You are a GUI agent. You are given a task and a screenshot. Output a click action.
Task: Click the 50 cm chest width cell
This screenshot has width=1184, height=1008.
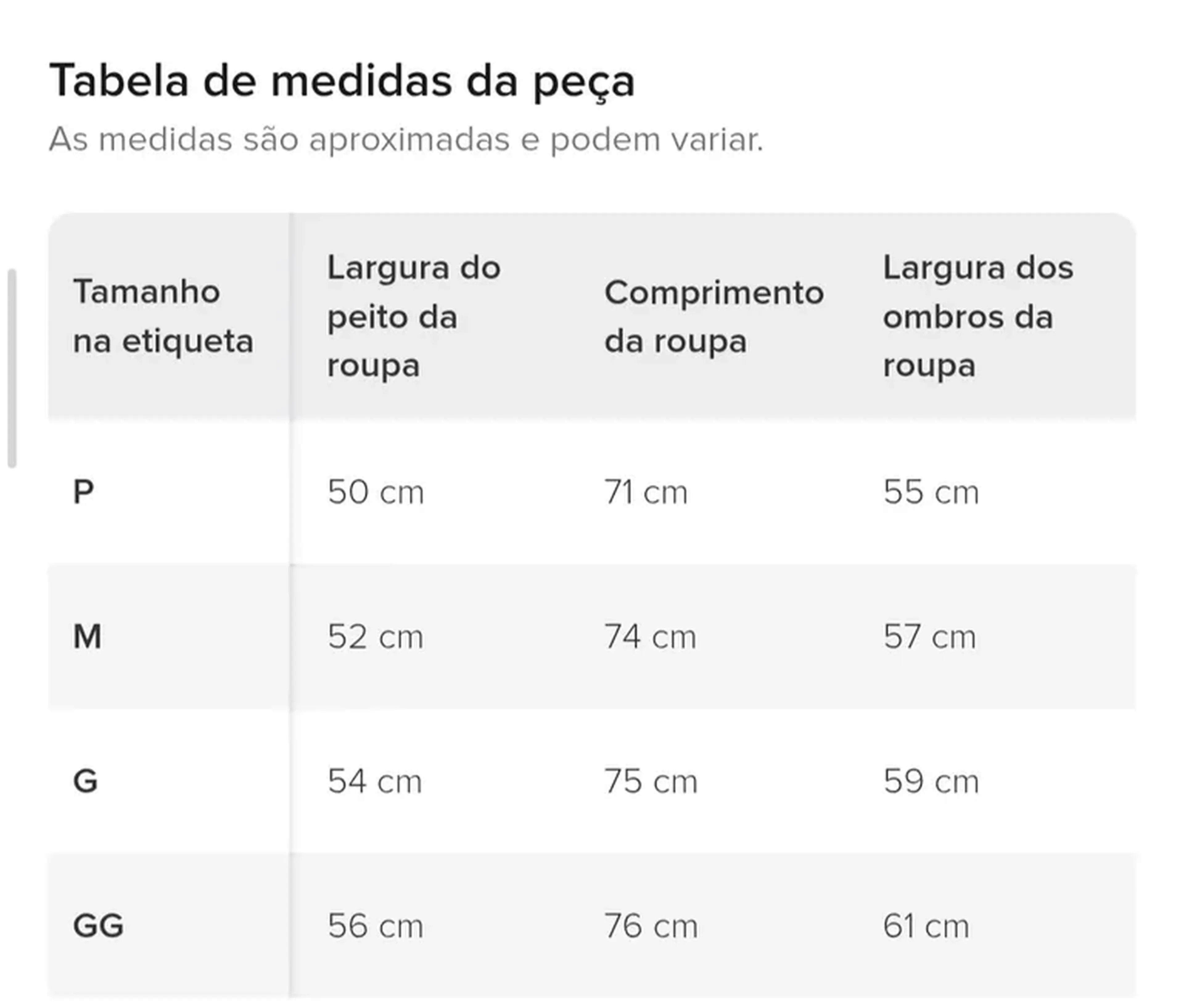pyautogui.click(x=376, y=492)
